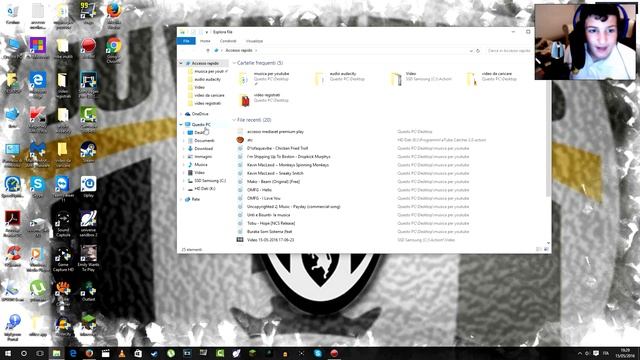Open the Firefox icon on the taskbar
This screenshot has width=640, height=360.
pos(89,353)
